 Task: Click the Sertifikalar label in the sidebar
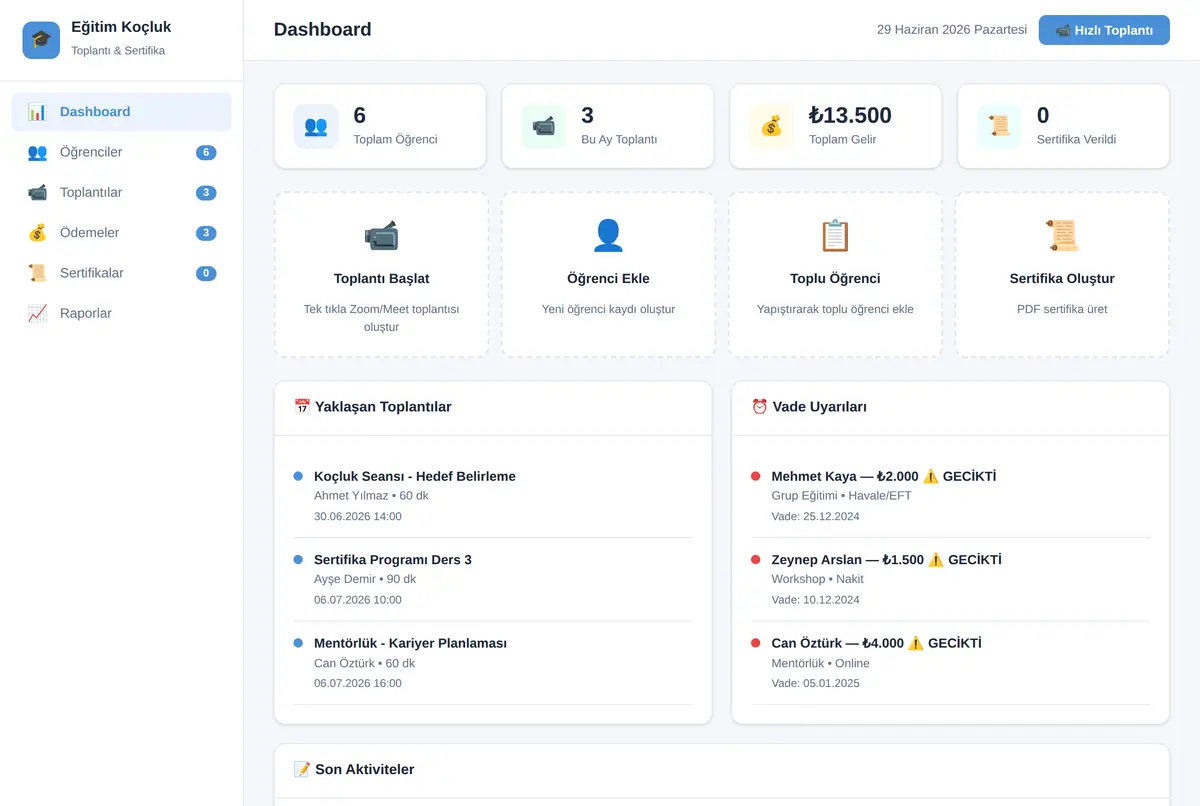pos(92,273)
